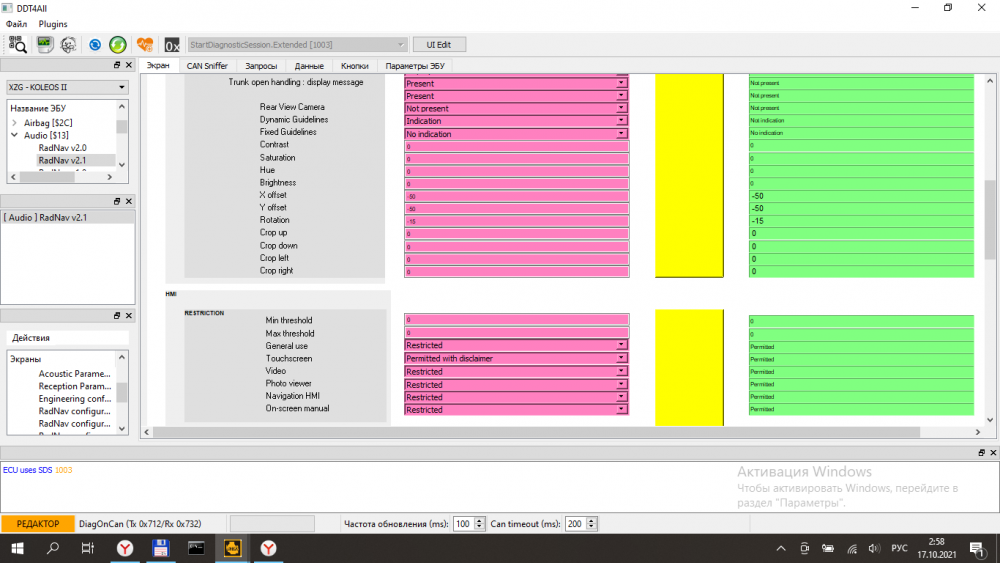Screen dimensions: 1000x563
Task: Close the log output panel
Action: [993, 452]
